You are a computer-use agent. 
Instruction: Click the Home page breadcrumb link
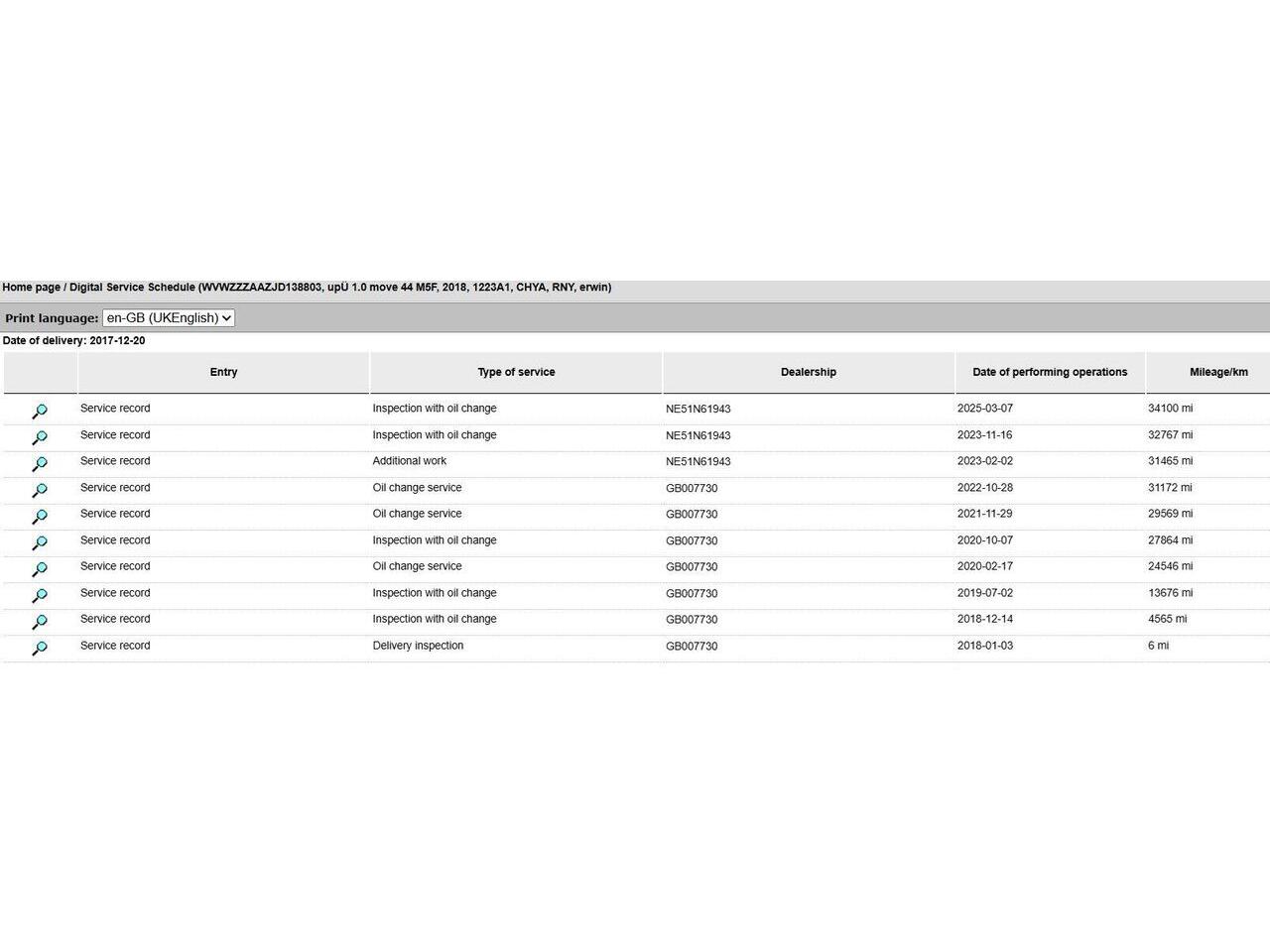click(x=31, y=288)
